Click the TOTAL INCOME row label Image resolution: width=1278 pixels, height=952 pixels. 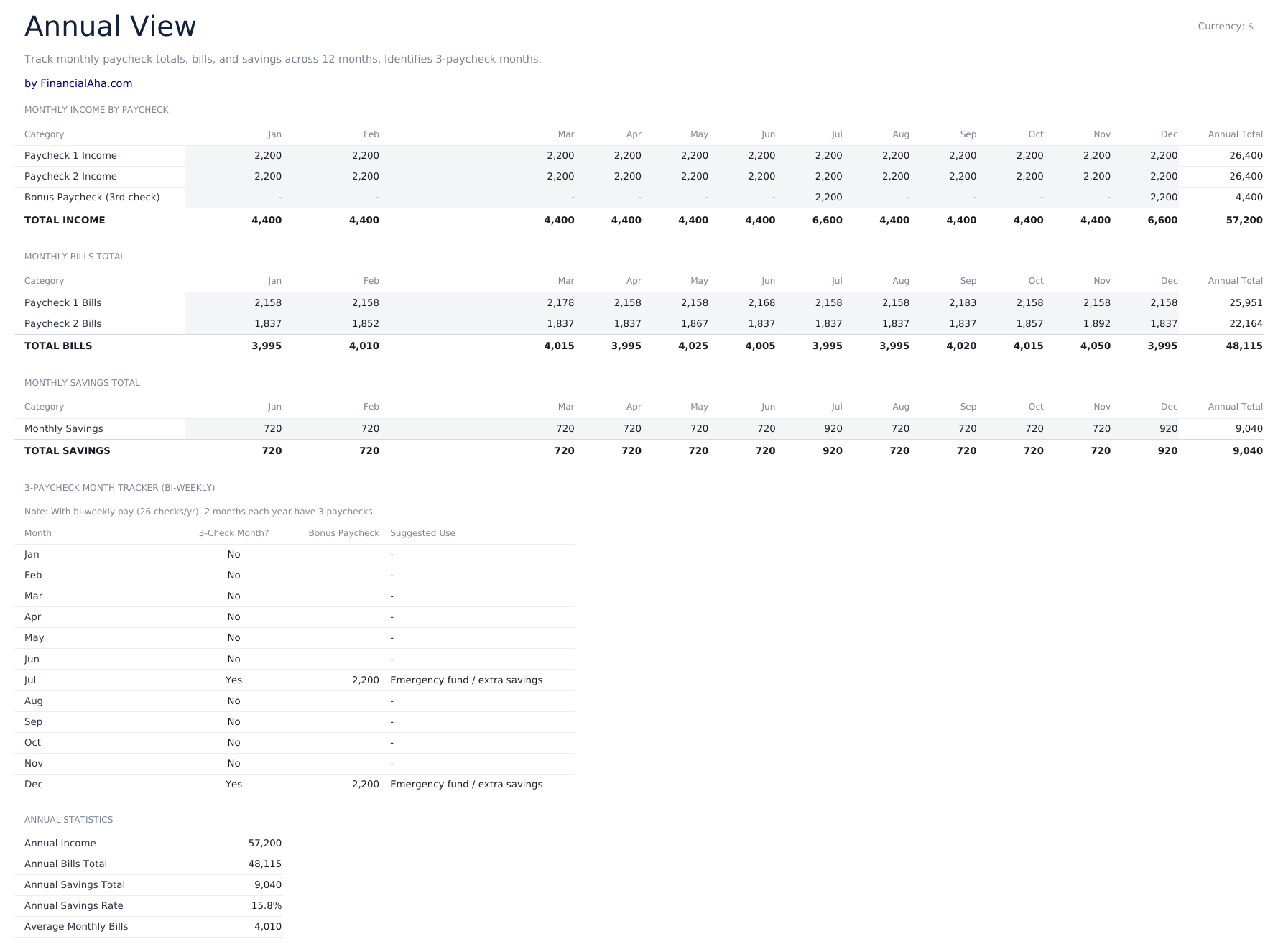point(65,221)
